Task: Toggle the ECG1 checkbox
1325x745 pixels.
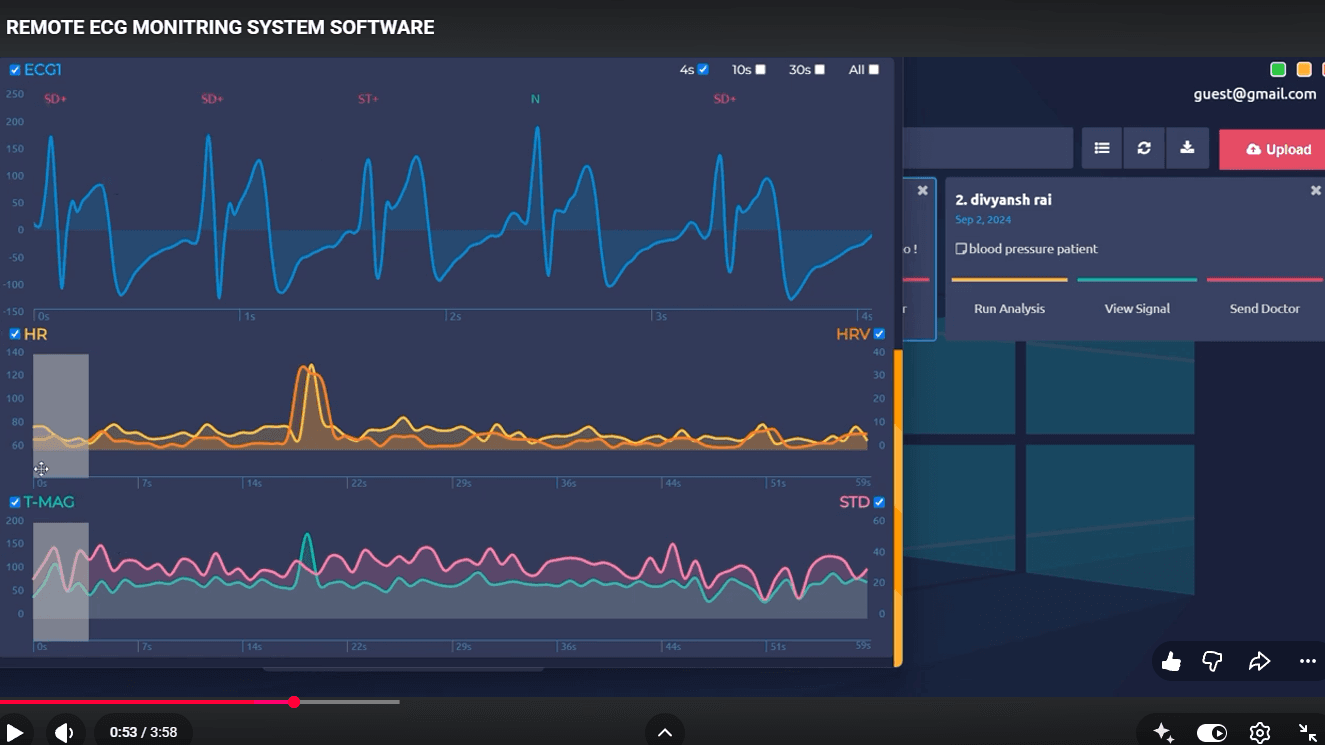Action: coord(15,70)
